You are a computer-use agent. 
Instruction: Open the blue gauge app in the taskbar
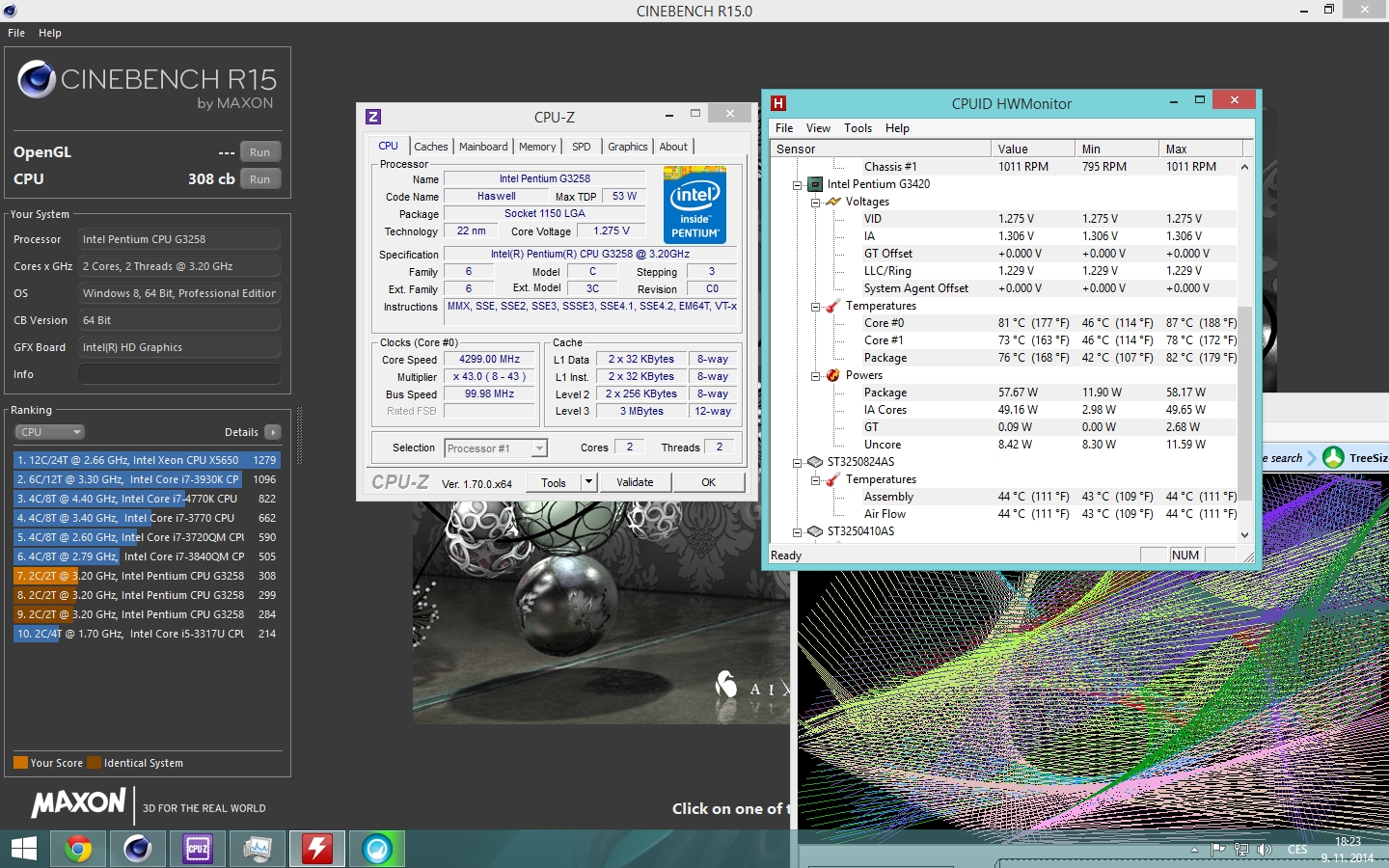point(377,849)
